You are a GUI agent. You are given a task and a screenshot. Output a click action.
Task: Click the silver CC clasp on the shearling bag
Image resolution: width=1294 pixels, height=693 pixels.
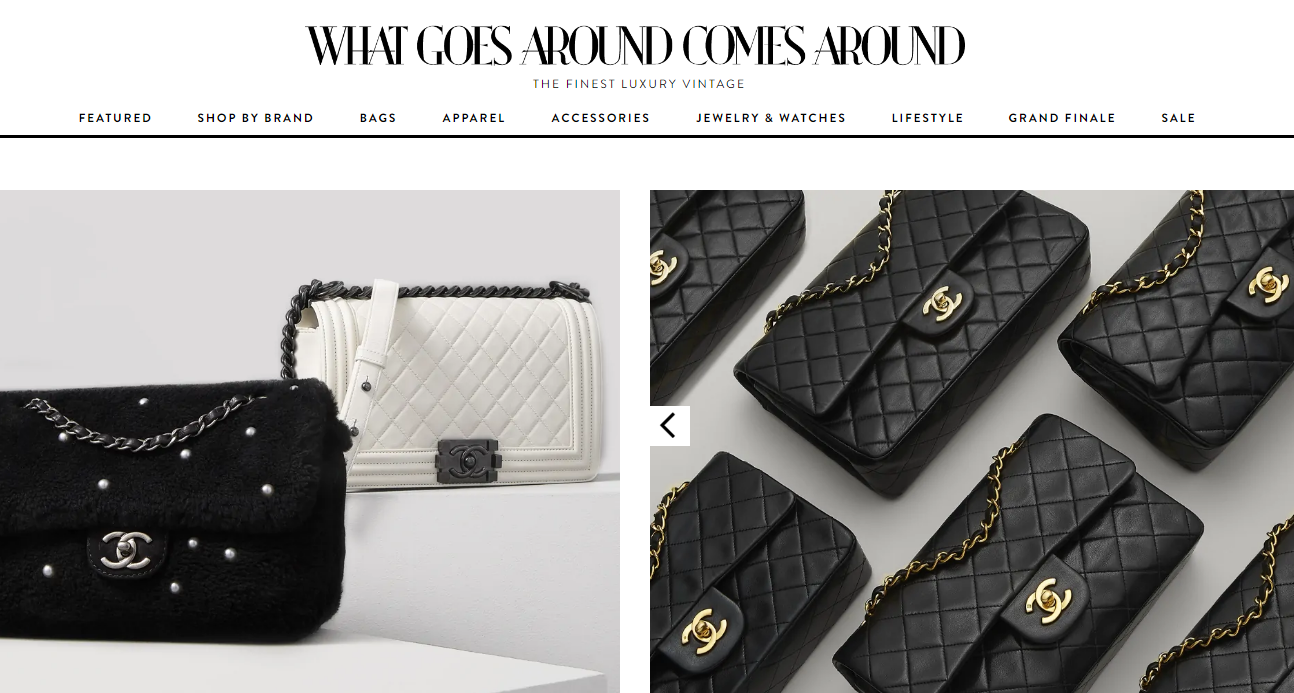pos(126,551)
